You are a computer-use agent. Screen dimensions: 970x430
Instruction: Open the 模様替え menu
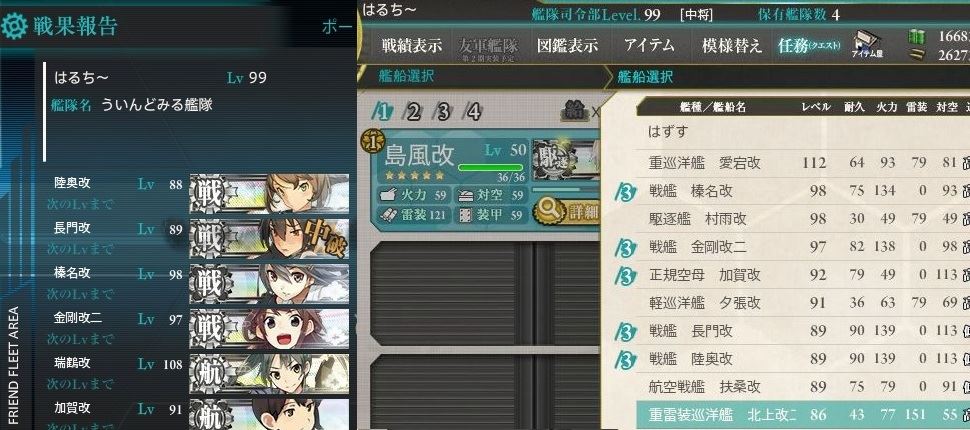point(732,46)
